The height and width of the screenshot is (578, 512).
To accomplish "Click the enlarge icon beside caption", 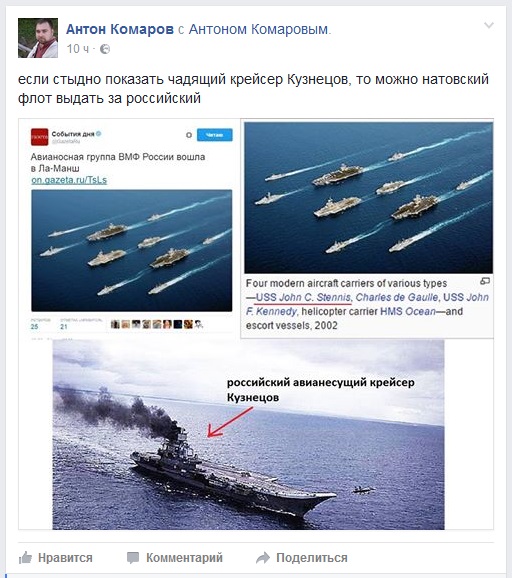I will 485,281.
